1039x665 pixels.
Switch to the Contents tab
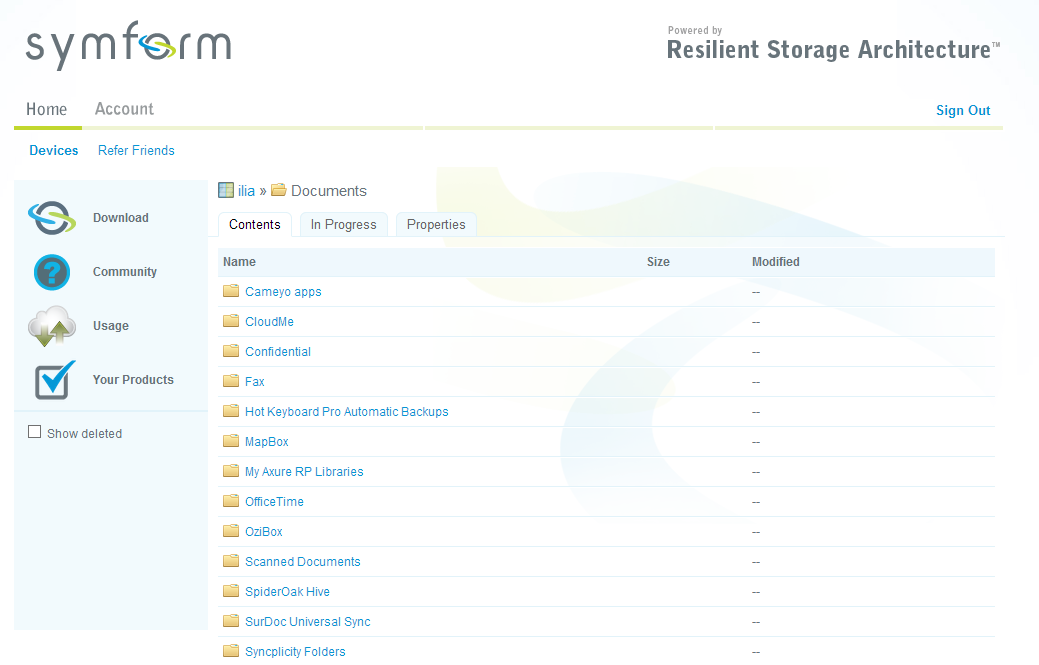tap(254, 225)
